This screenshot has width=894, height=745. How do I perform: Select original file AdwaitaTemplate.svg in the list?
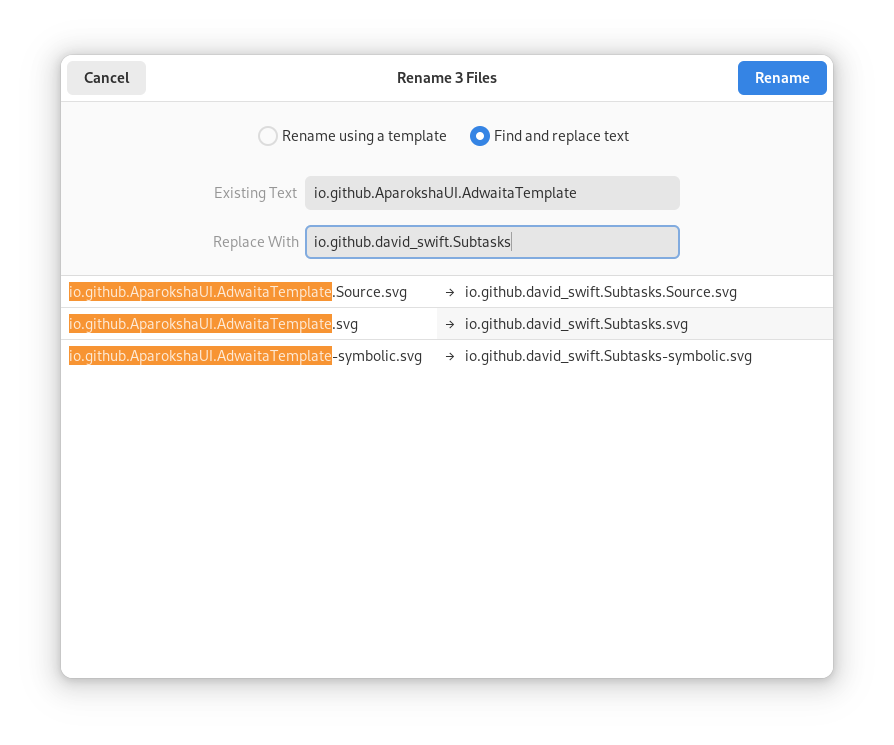(213, 324)
